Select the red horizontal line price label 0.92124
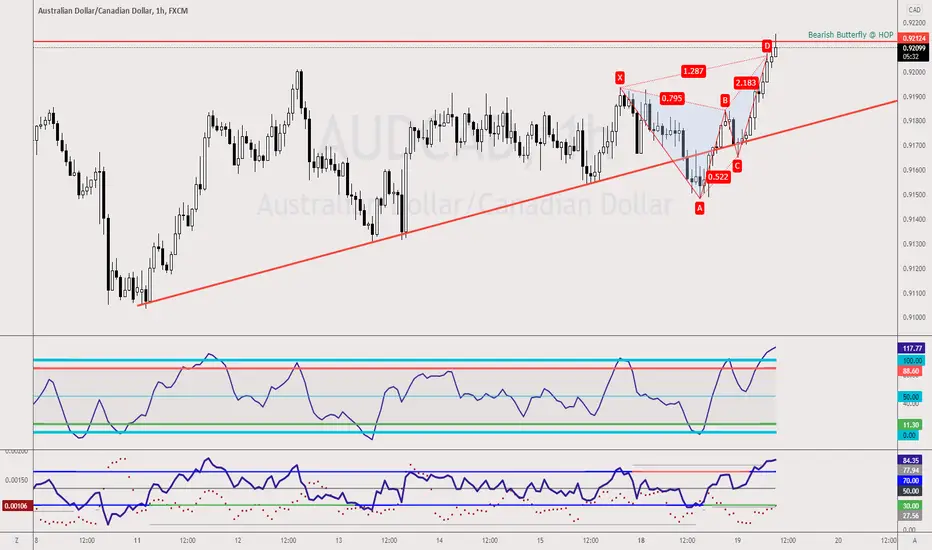Screen dimensions: 932x550 click(914, 38)
